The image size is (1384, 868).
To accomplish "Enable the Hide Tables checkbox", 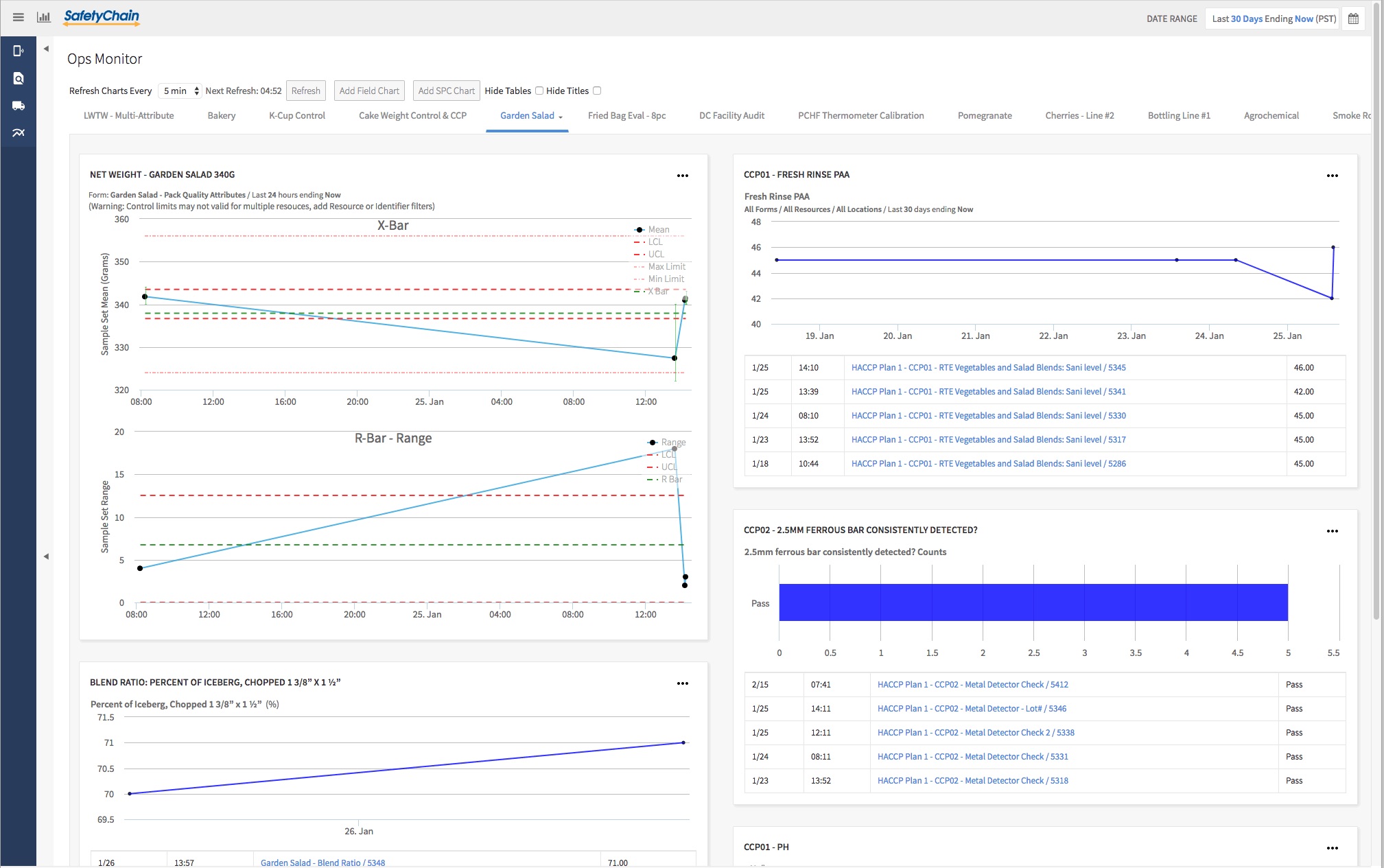I will tap(539, 91).
